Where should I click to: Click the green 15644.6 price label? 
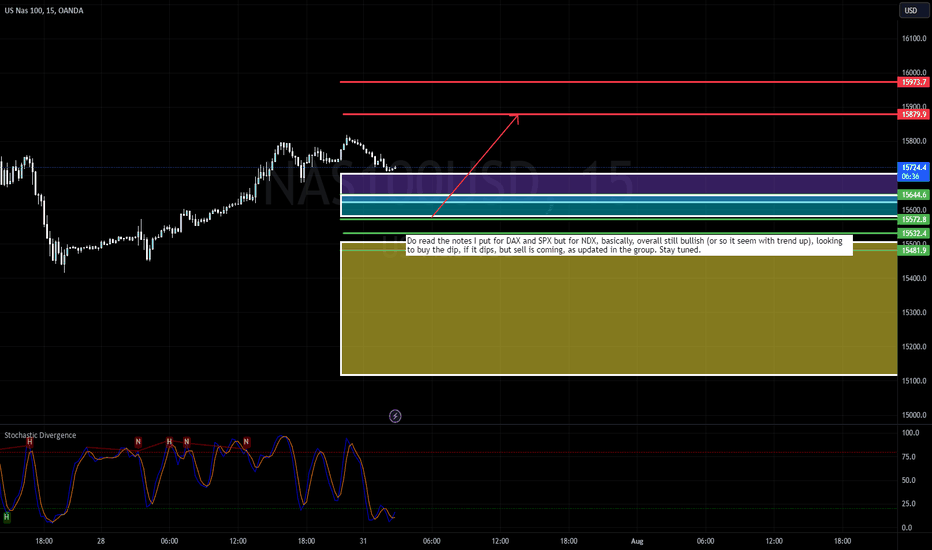tap(913, 194)
